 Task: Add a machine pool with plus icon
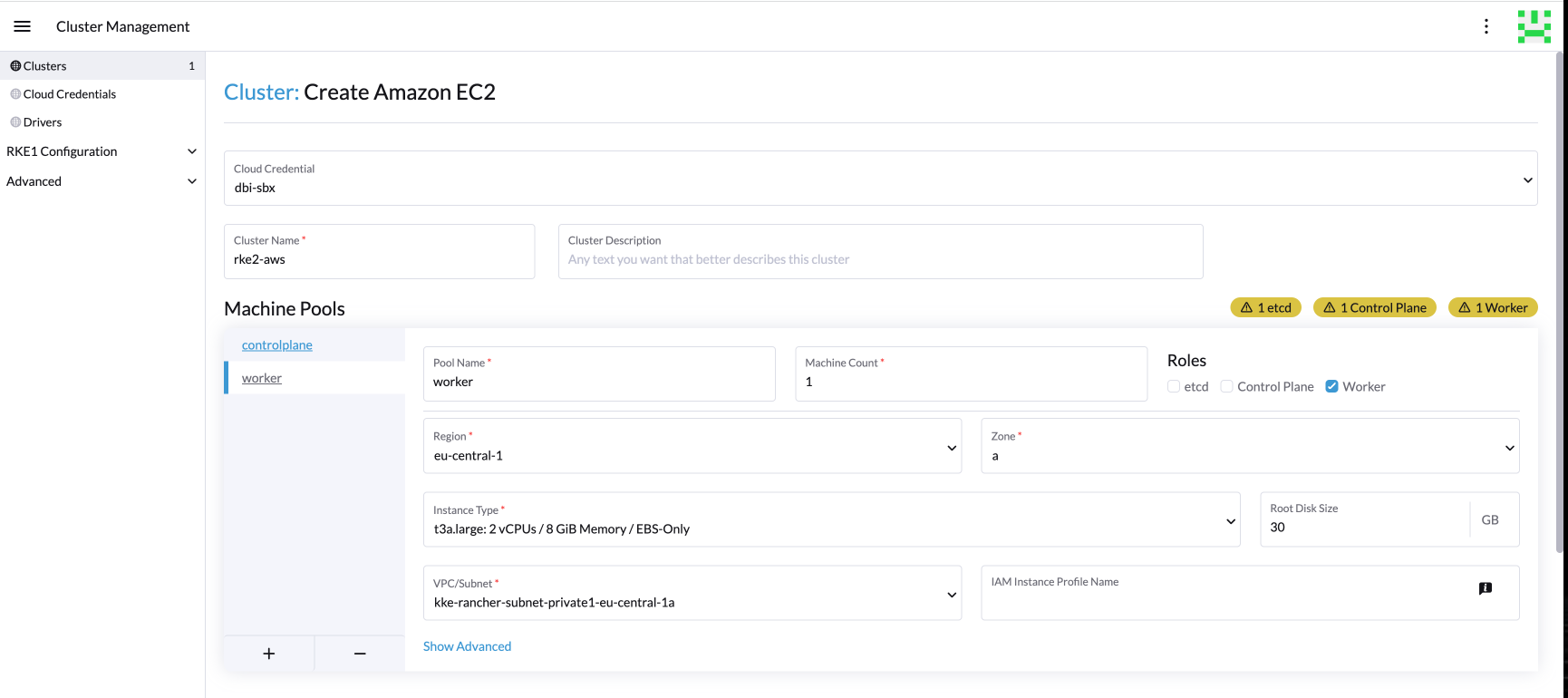tap(269, 654)
